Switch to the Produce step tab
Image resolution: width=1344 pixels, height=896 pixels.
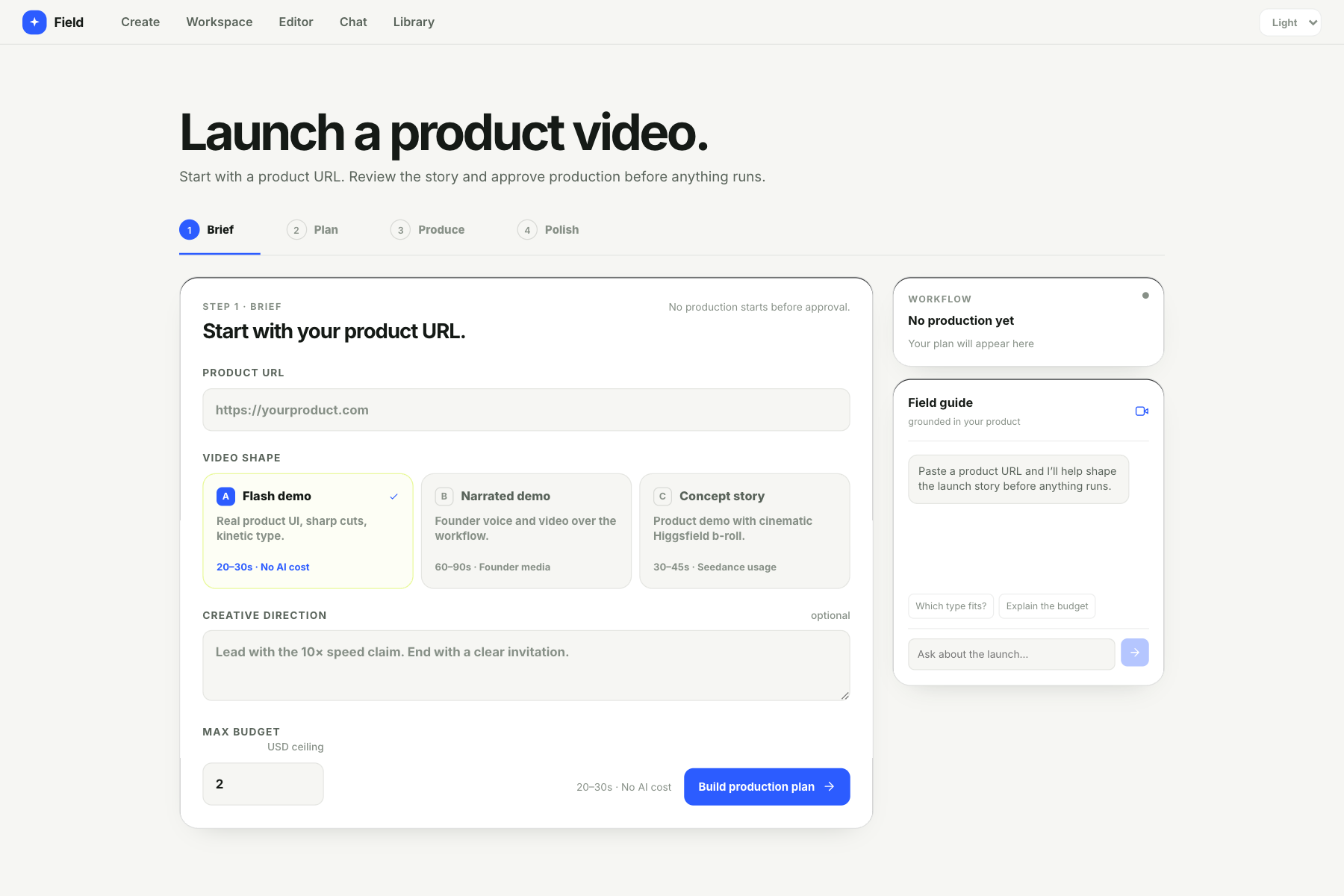[428, 230]
